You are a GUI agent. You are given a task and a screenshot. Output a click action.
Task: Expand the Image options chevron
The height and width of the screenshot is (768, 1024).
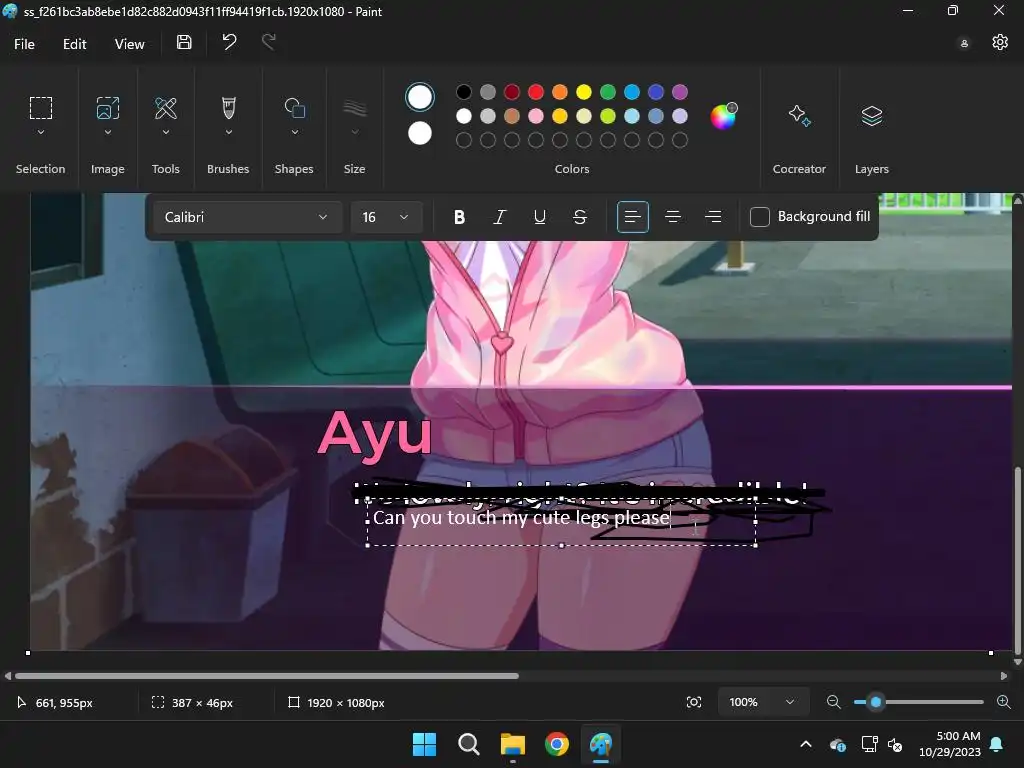point(108,133)
